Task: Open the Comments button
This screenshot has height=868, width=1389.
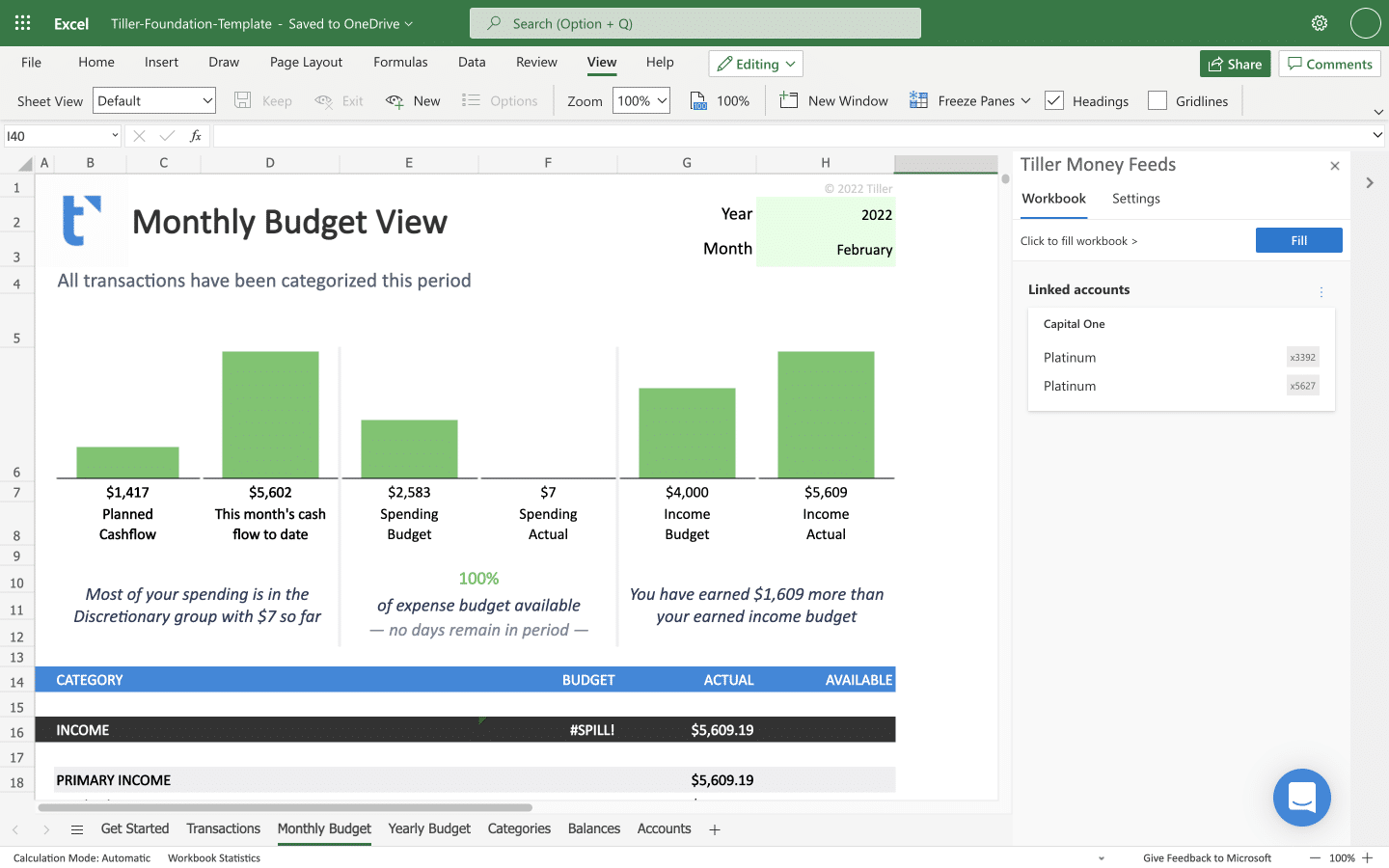Action: [x=1329, y=64]
